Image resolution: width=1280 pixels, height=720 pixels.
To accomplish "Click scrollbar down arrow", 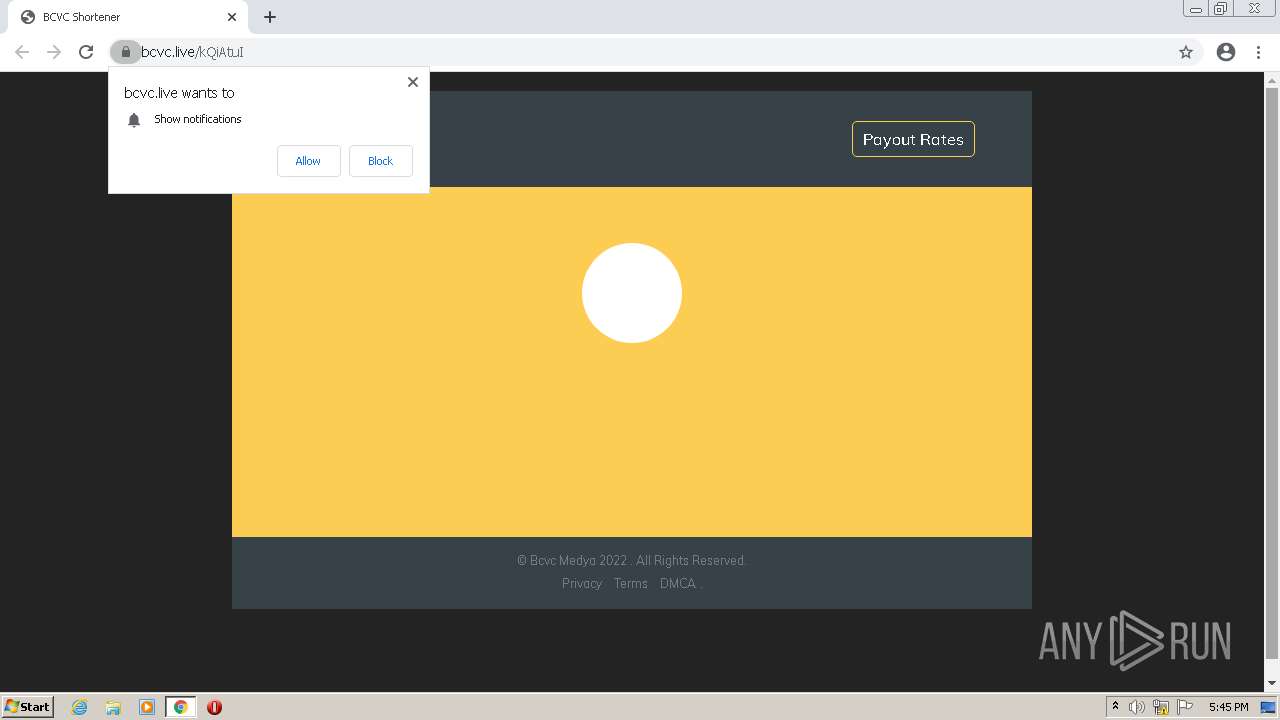I will 1272,683.
